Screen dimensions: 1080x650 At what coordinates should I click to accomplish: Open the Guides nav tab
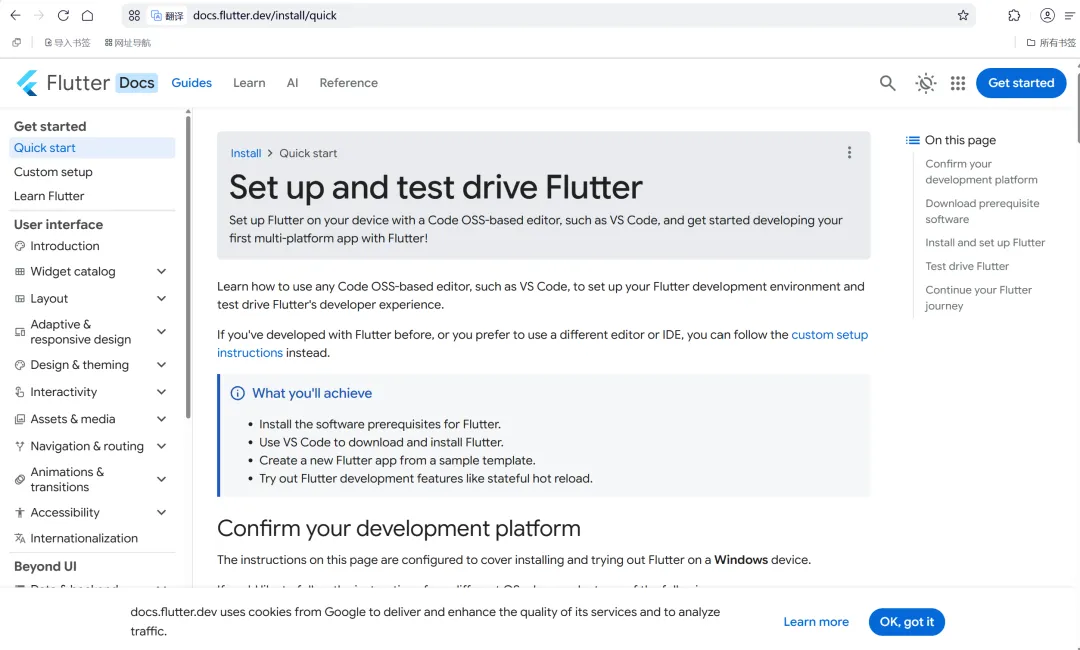point(191,83)
